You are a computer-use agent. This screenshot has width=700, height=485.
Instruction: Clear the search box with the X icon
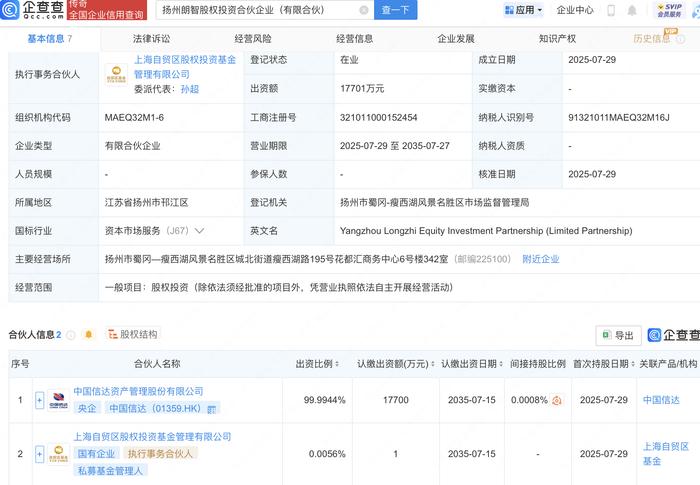pos(364,10)
